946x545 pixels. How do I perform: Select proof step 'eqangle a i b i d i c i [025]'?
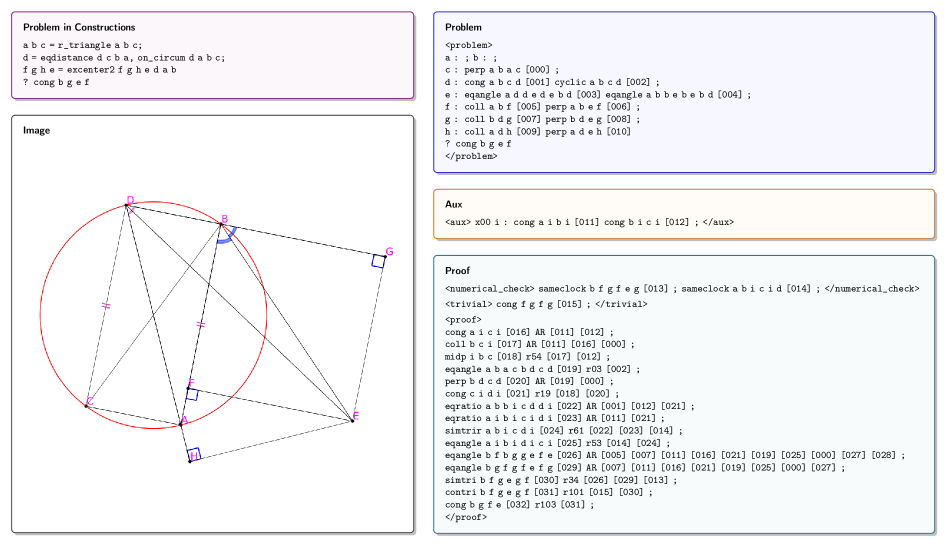(557, 444)
